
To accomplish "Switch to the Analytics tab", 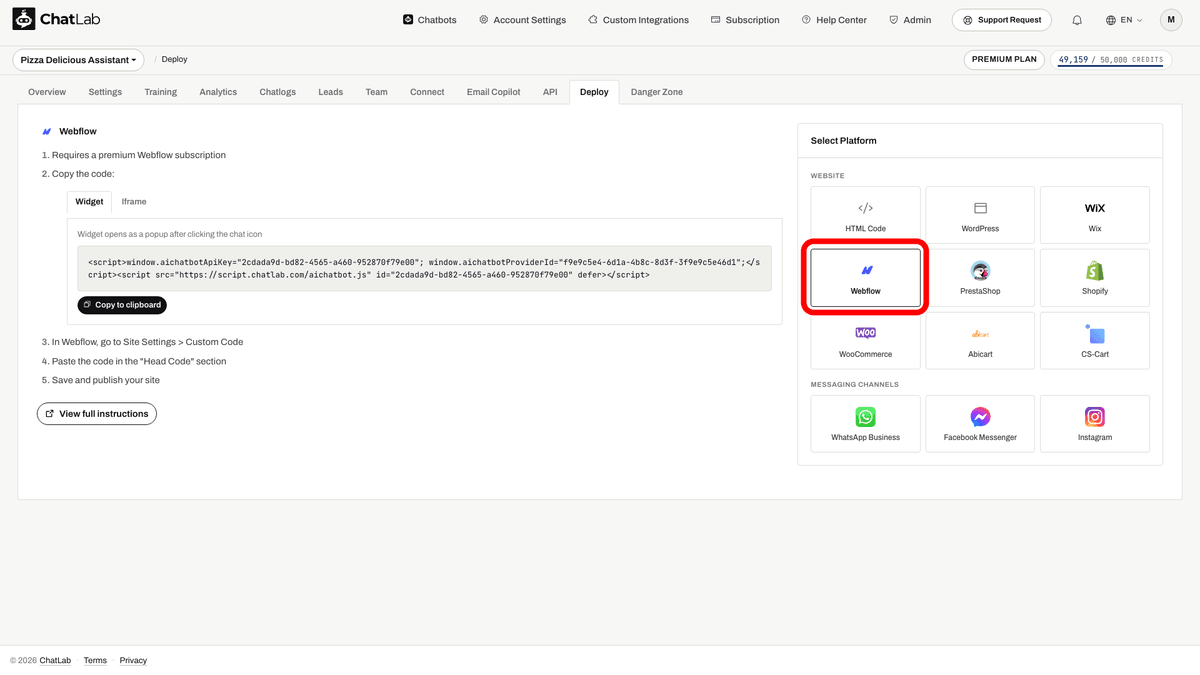I will 218,92.
